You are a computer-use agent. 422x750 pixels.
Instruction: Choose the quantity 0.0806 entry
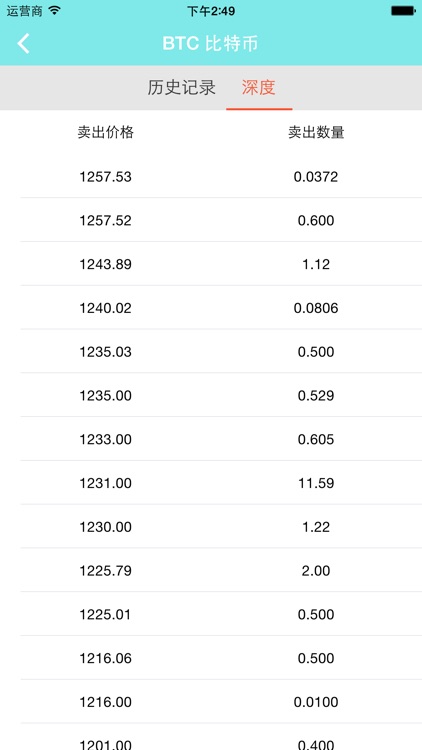[x=316, y=308]
